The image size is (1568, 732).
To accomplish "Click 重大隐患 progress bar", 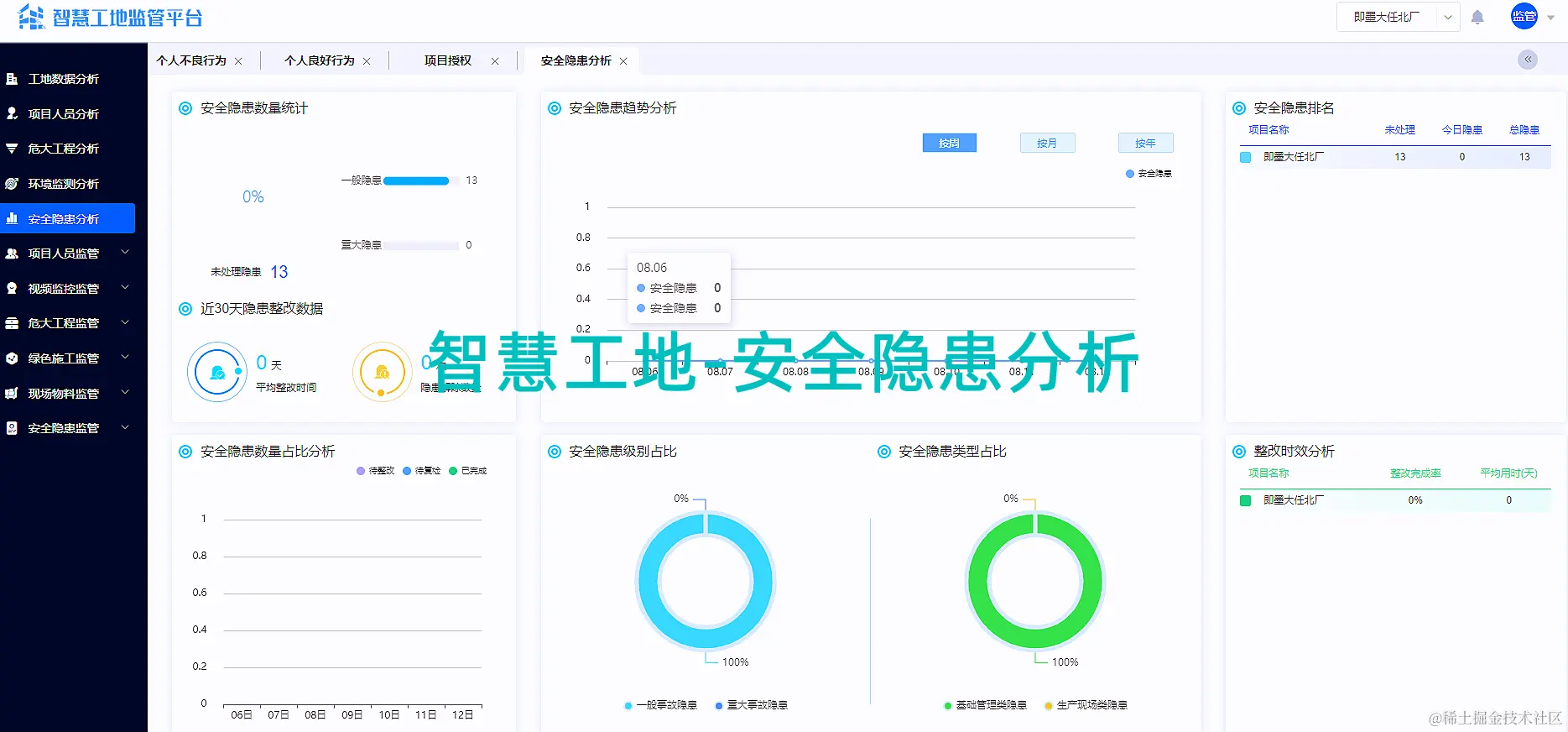I will tap(421, 245).
